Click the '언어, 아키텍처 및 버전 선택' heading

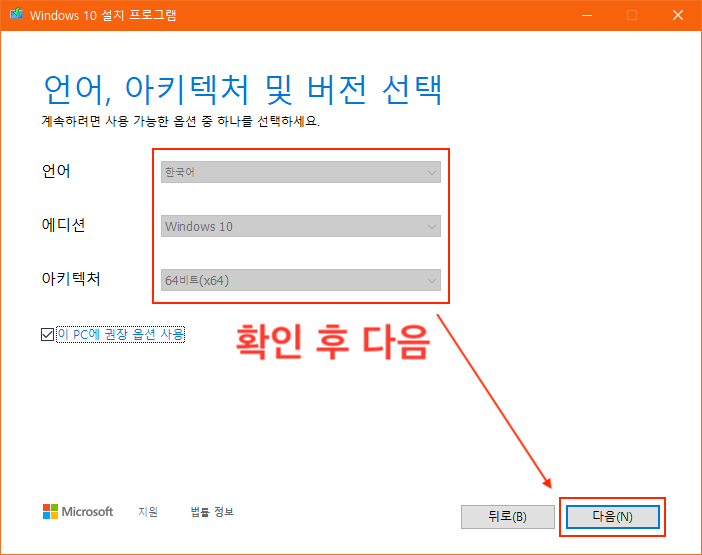243,90
